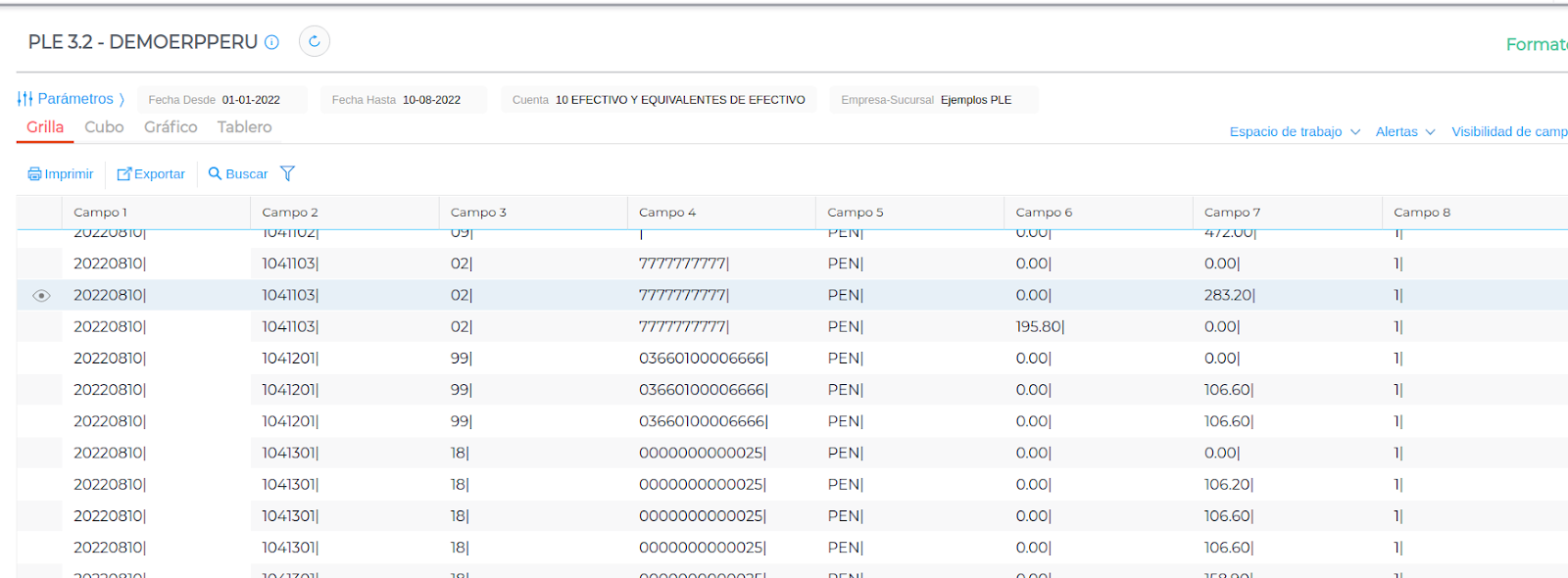Select the cell with value 106.20|

click(1287, 484)
